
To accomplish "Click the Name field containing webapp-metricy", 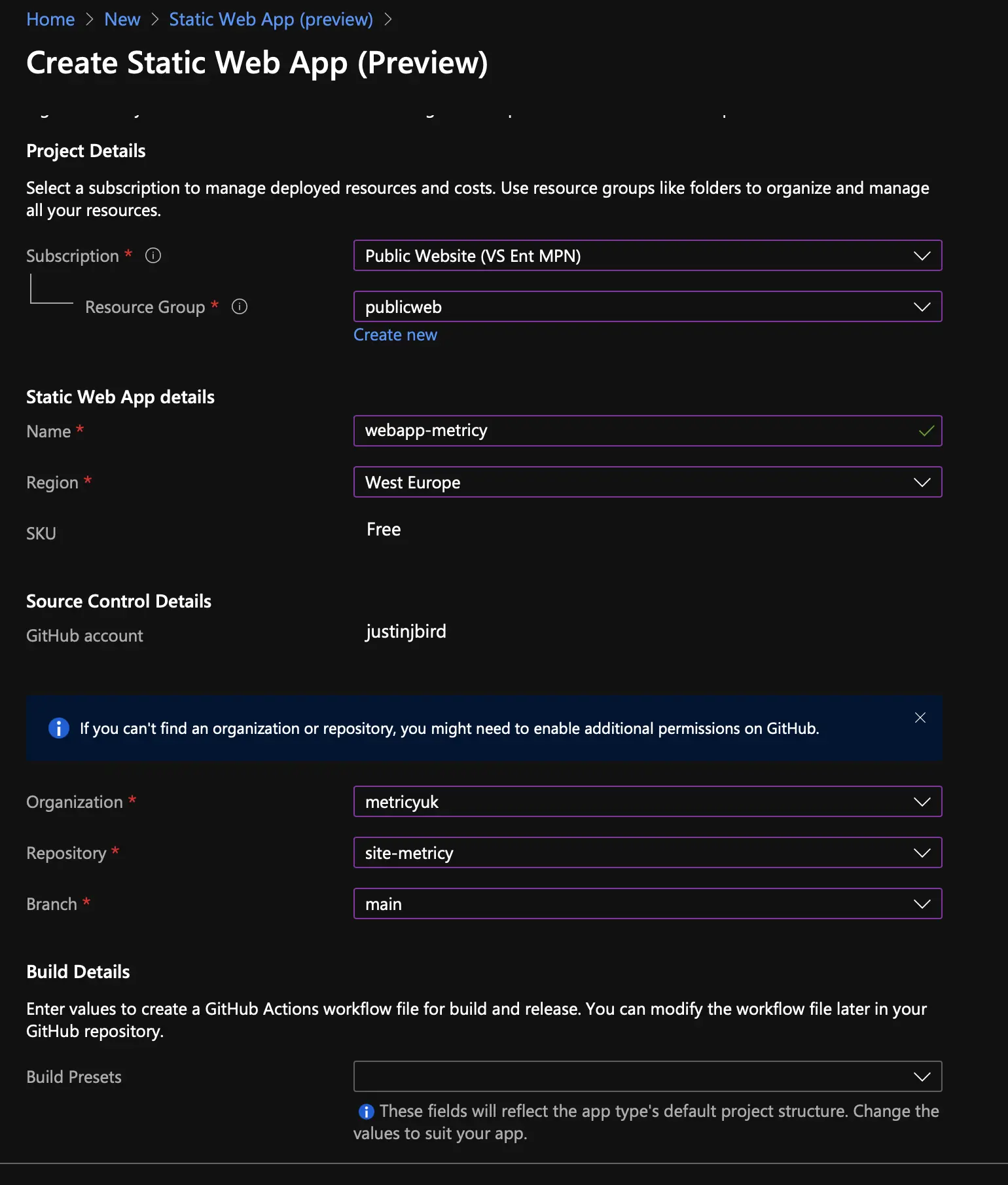I will click(x=647, y=431).
